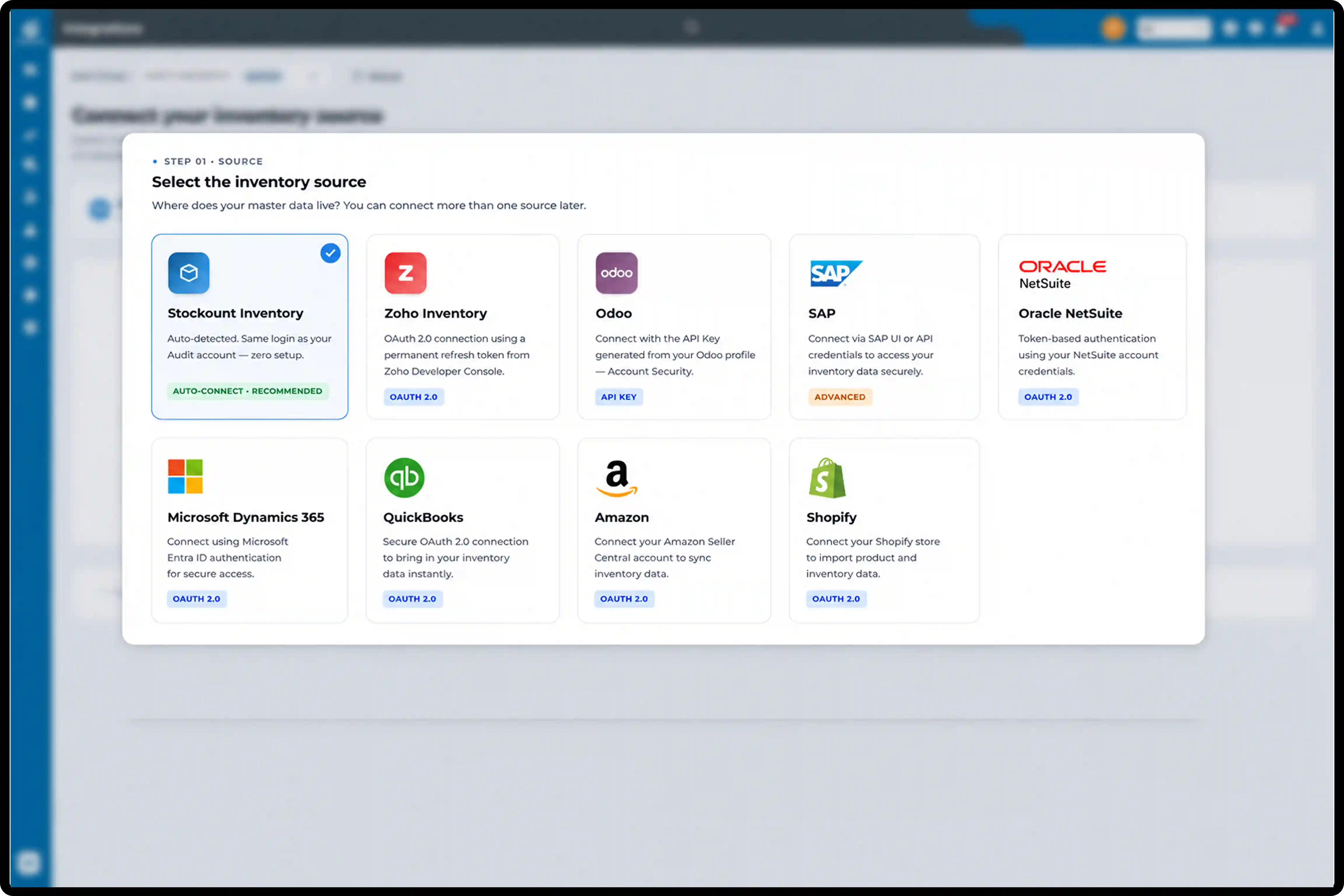Click the Amazon smile logo
This screenshot has height=896, width=1344.
point(616,478)
